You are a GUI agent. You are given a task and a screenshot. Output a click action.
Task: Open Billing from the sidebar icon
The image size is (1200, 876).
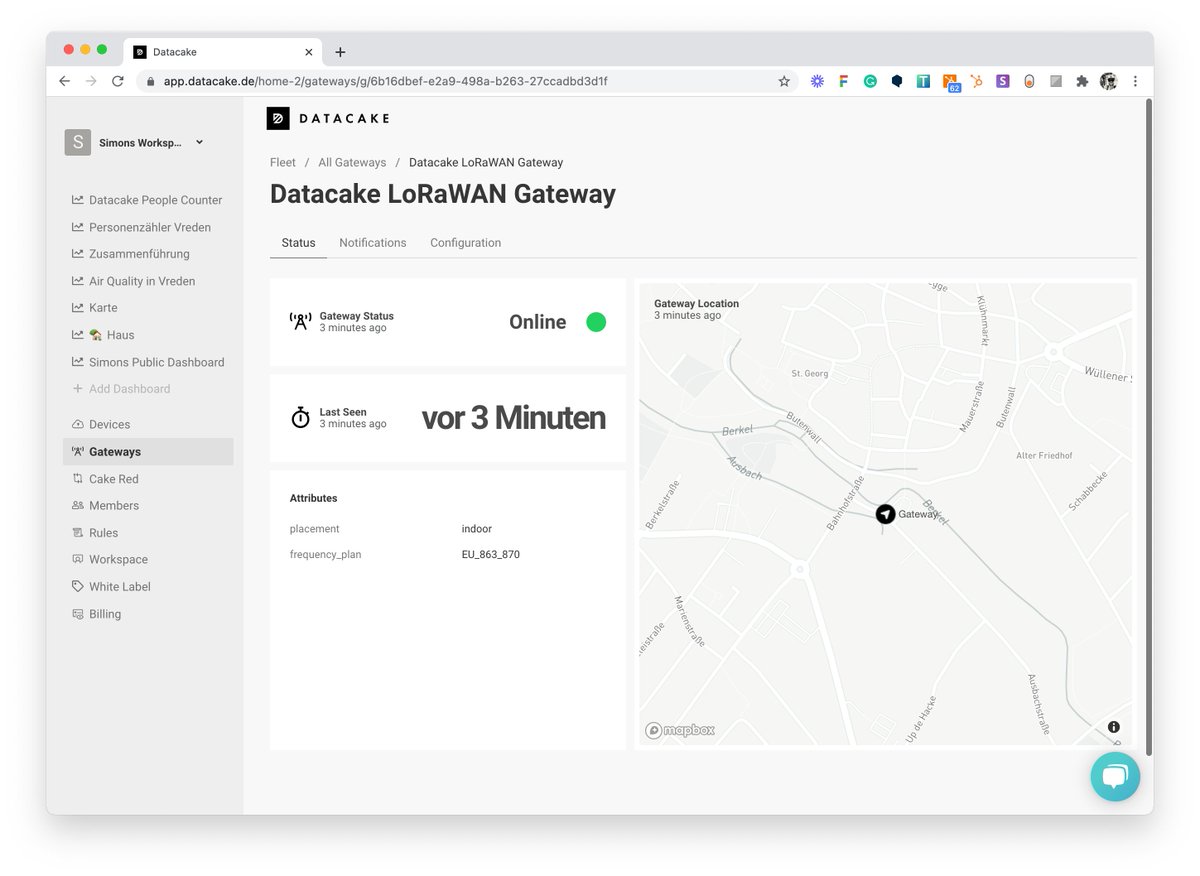point(78,613)
